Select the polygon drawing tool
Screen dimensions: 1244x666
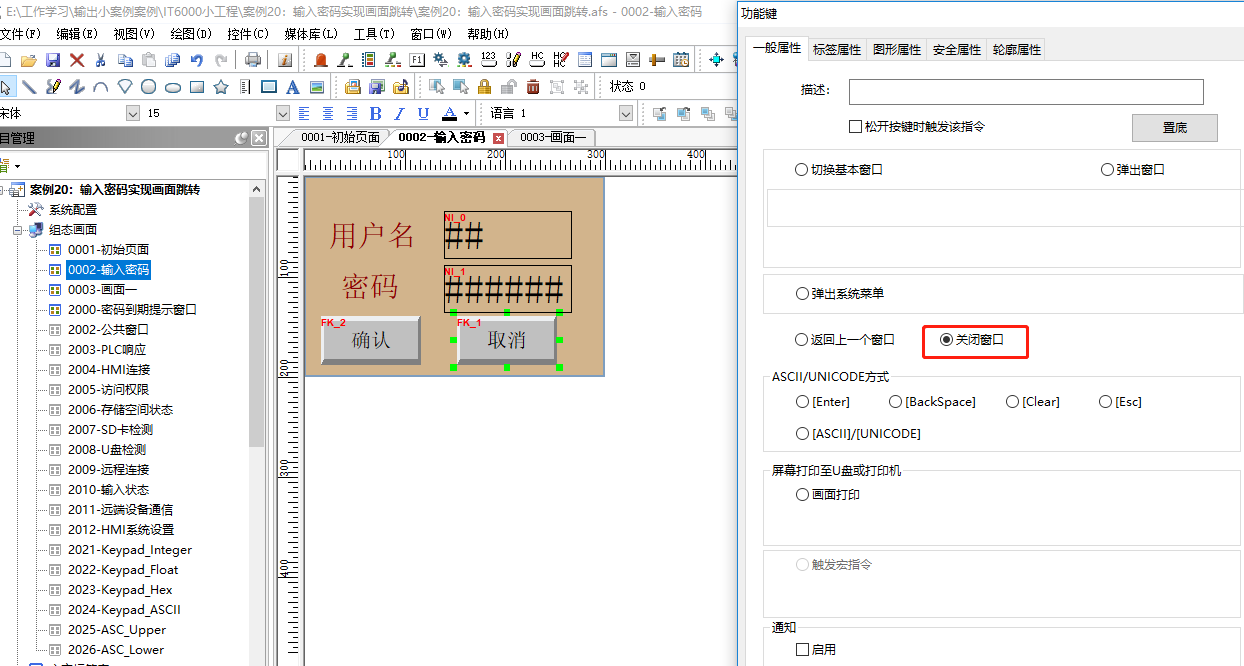point(125,86)
